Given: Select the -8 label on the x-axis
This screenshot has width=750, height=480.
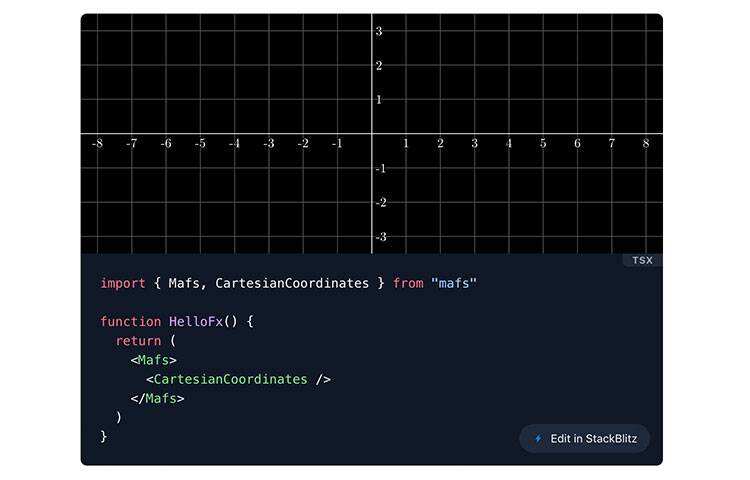Looking at the screenshot, I should (97, 144).
